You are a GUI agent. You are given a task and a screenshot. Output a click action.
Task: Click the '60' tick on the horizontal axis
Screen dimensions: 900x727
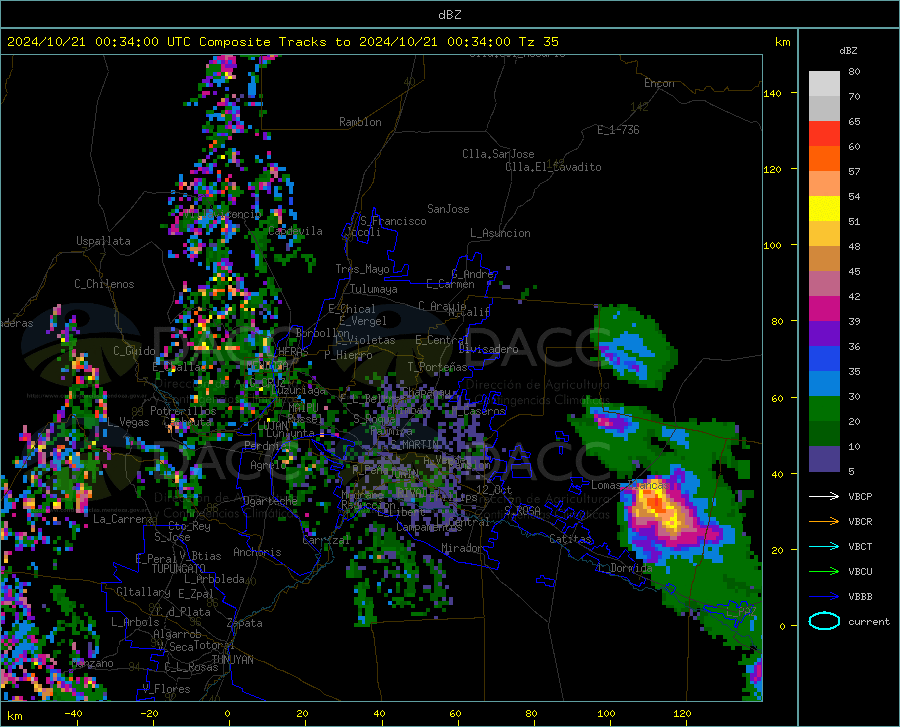click(455, 714)
